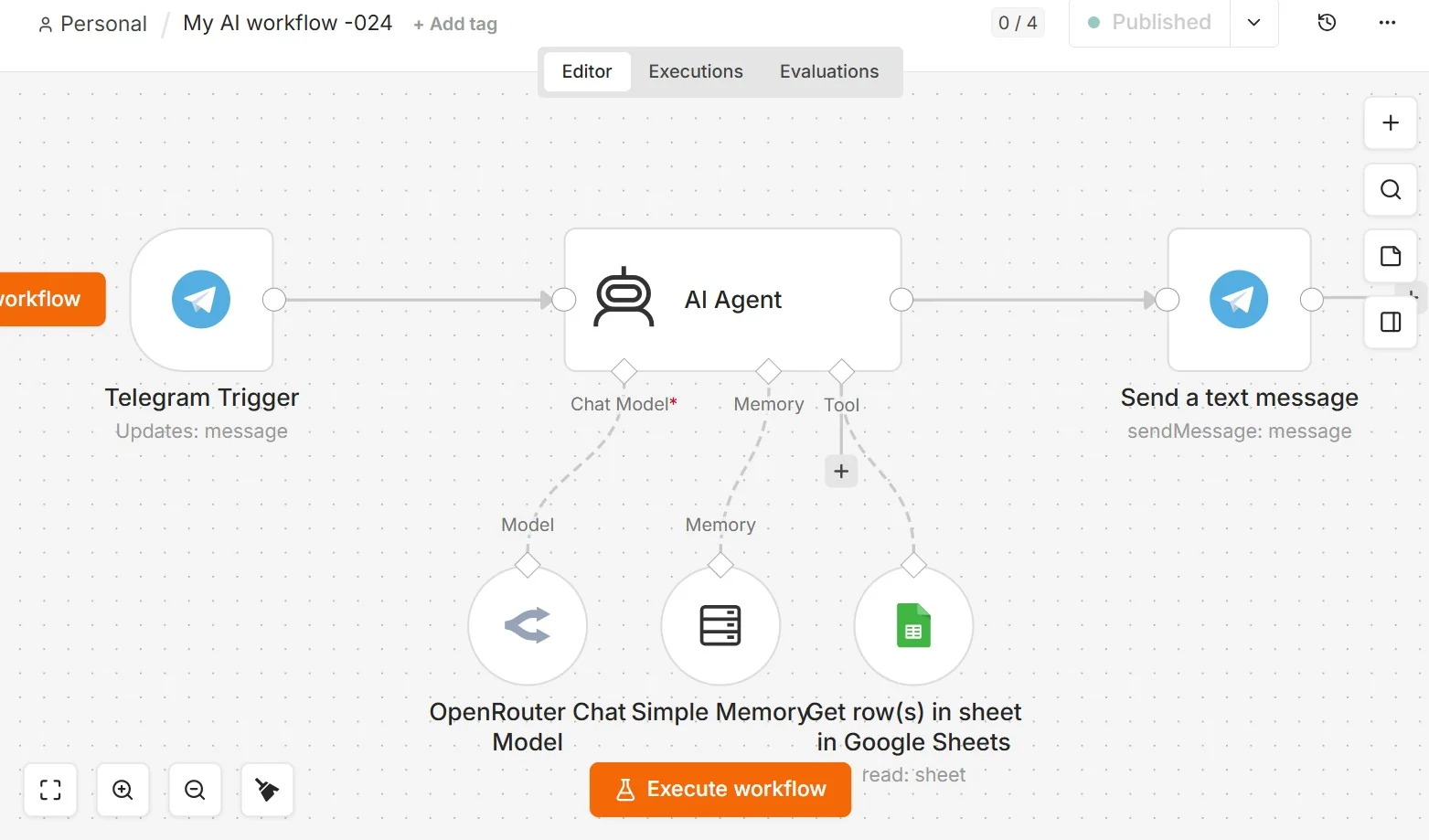The height and width of the screenshot is (840, 1429).
Task: Open the AI Agent node
Action: click(733, 300)
